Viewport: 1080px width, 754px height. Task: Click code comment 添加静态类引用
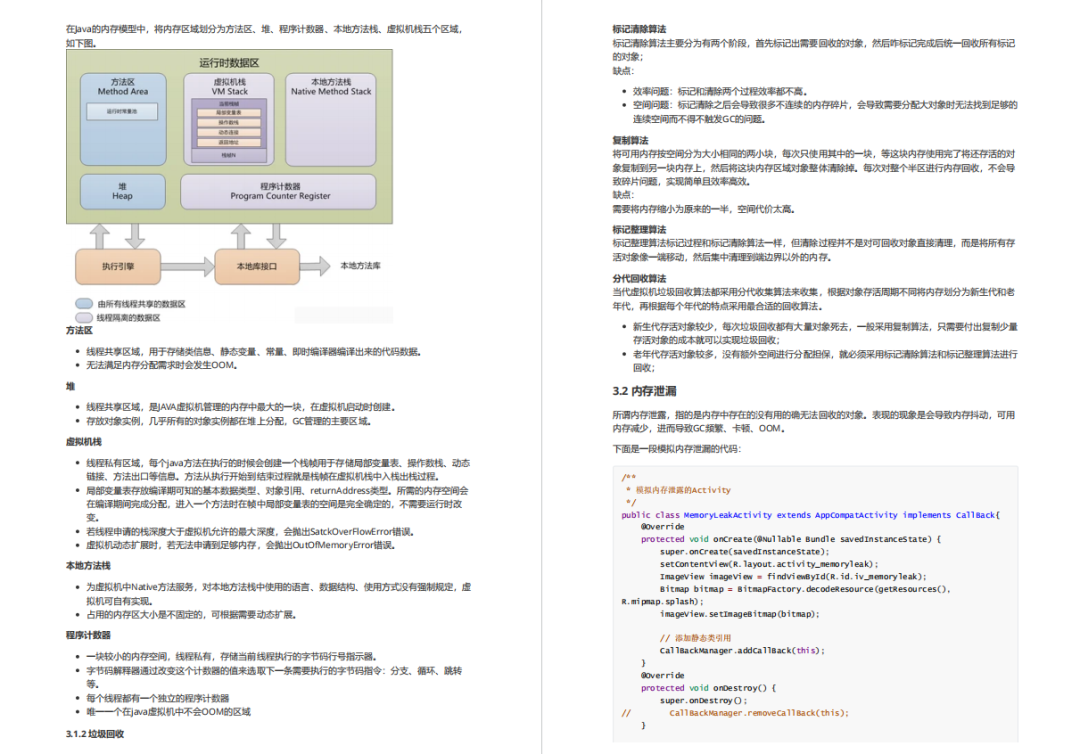click(x=695, y=638)
